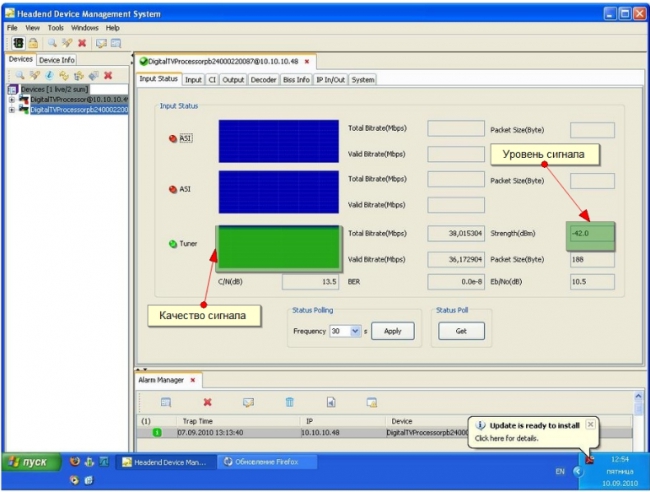Click the blue info icon in Devices toolbar
650x492 pixels.
(49, 75)
